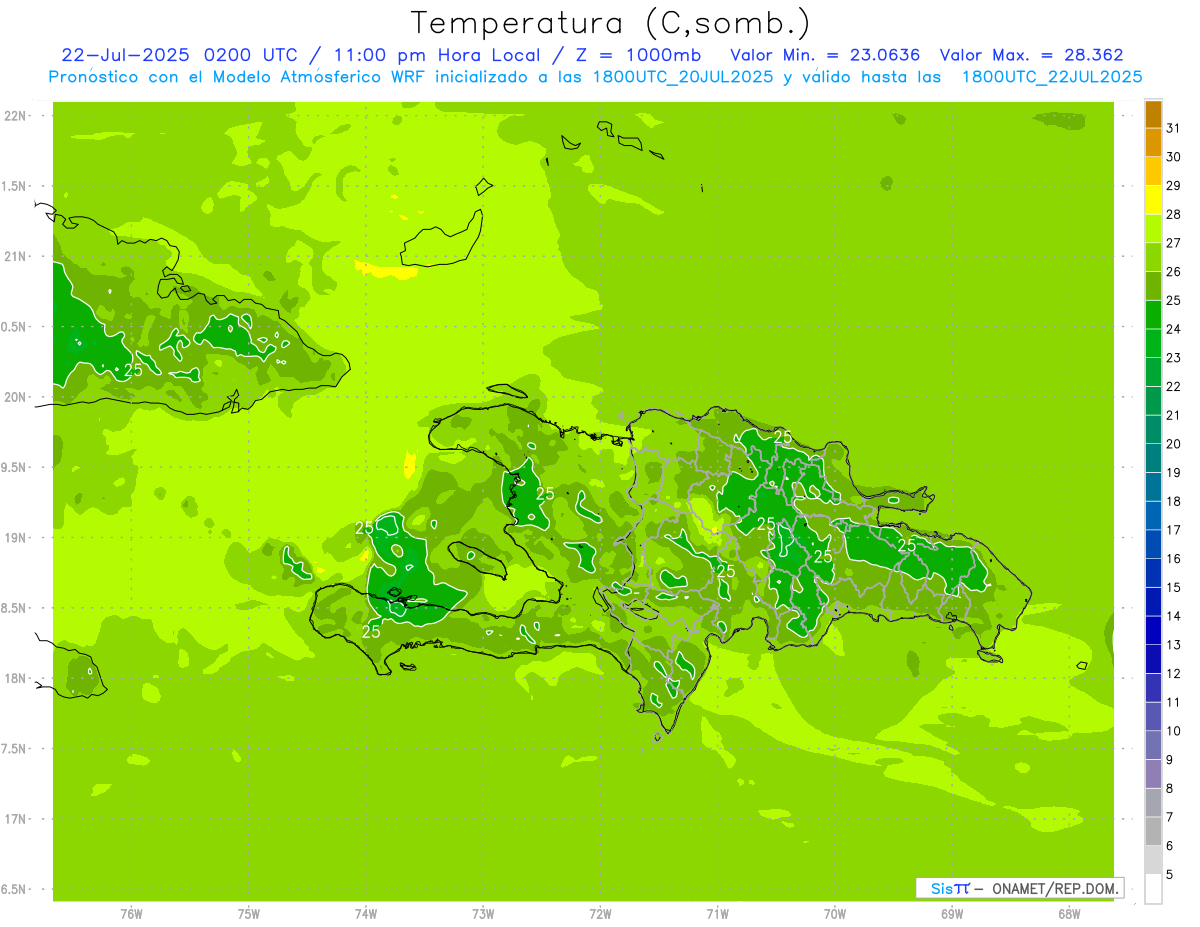Click the lime swatch between 27 and 28

(1153, 229)
